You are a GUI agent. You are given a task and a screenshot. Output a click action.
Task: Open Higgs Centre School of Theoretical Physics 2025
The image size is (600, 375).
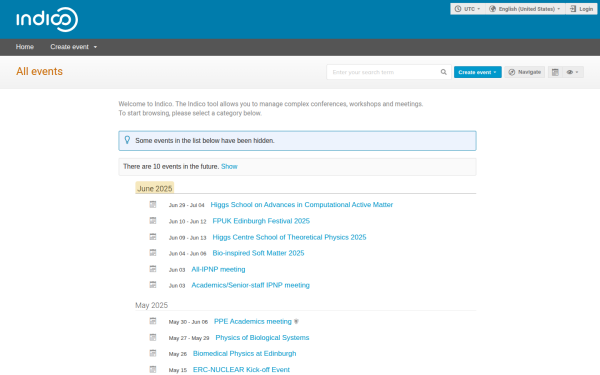tap(289, 237)
